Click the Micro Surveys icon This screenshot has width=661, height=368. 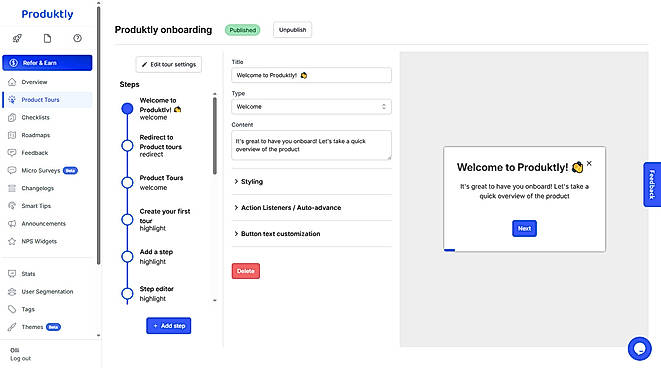coord(12,170)
